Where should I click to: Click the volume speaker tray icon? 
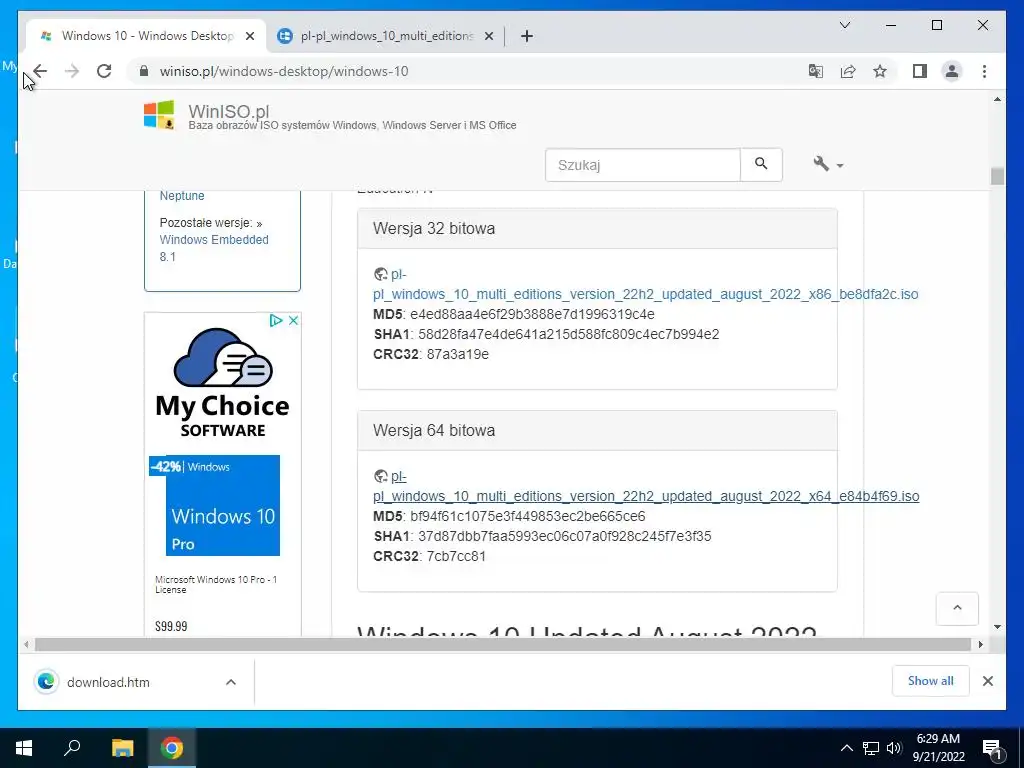pos(894,748)
